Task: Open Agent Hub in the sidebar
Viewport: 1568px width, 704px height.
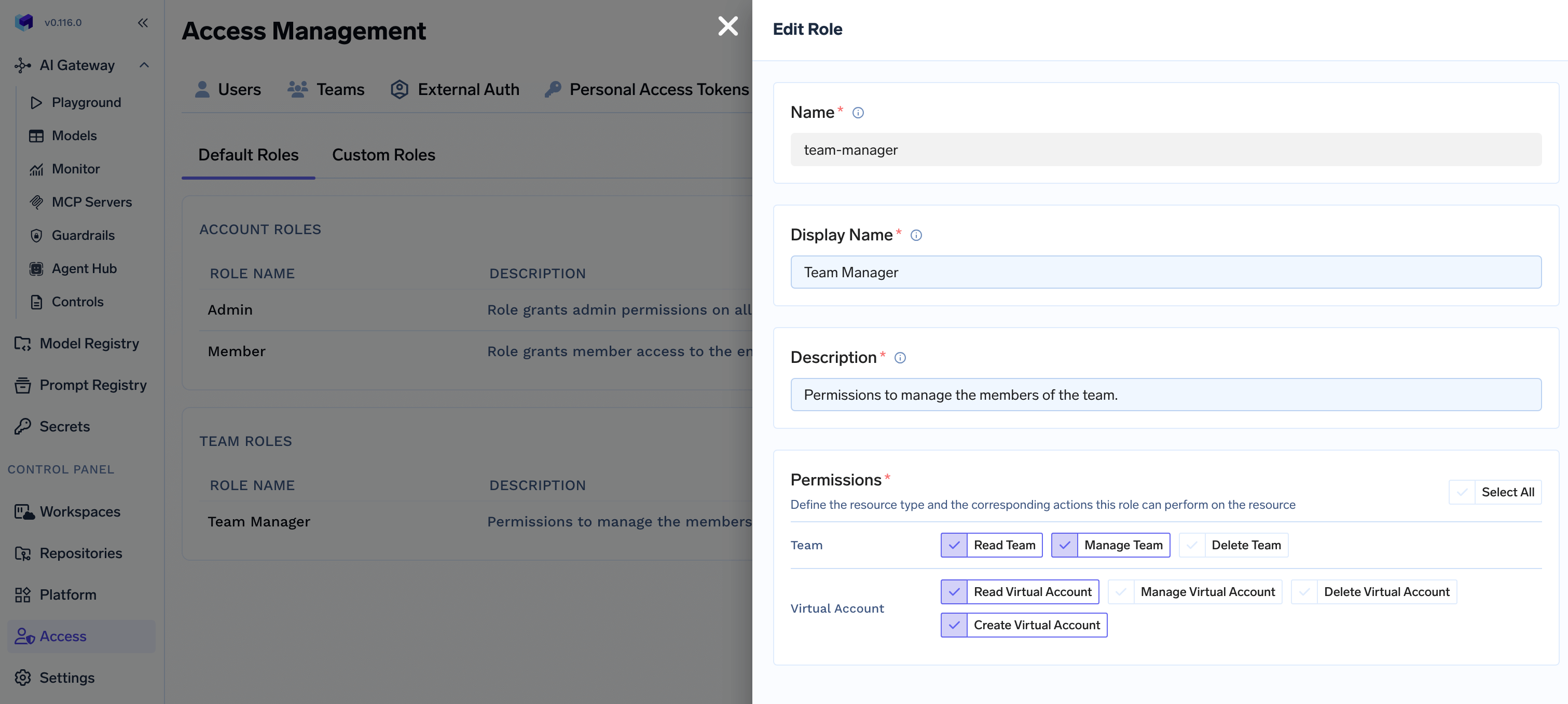Action: pos(84,268)
